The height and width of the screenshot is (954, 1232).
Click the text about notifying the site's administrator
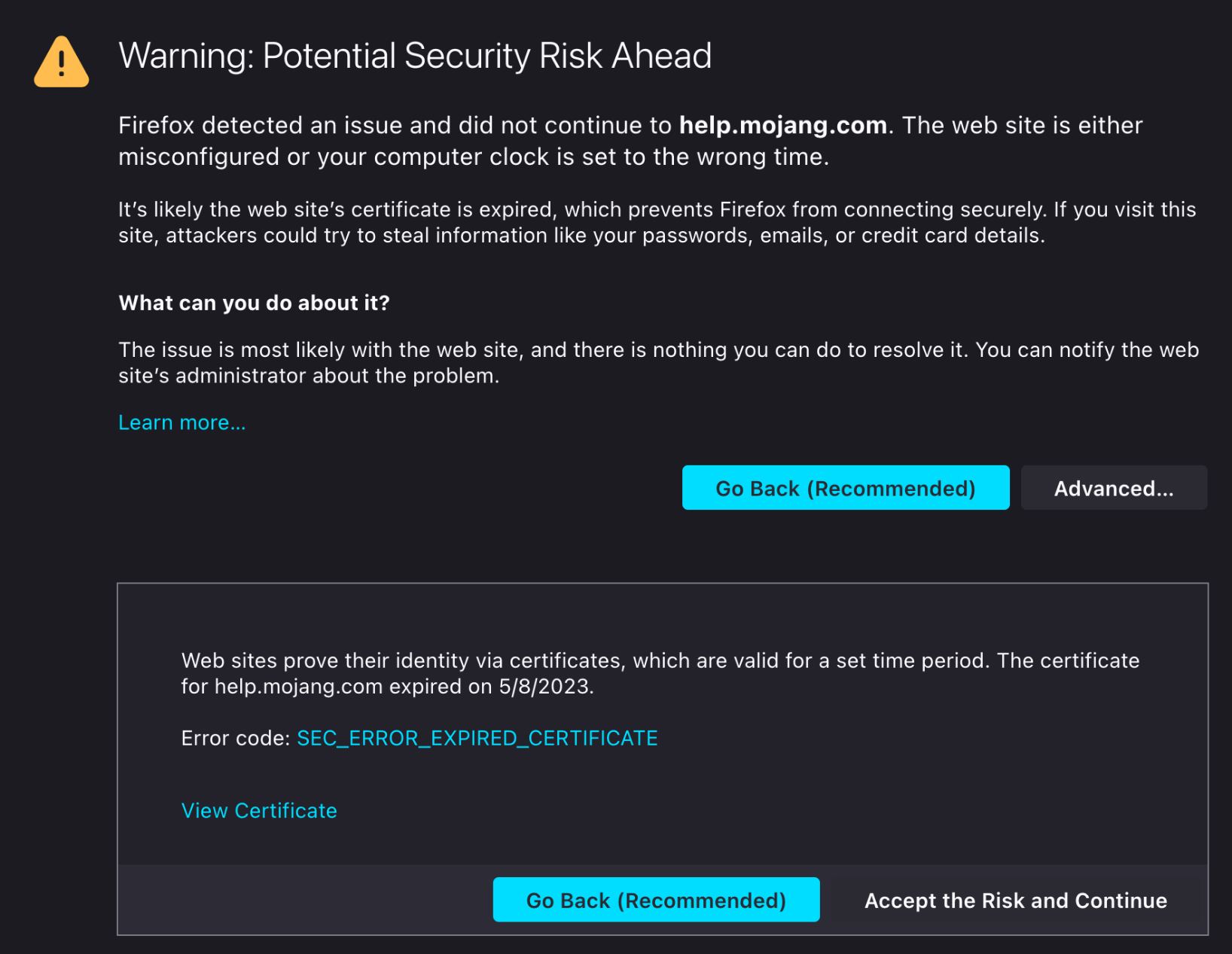point(658,362)
